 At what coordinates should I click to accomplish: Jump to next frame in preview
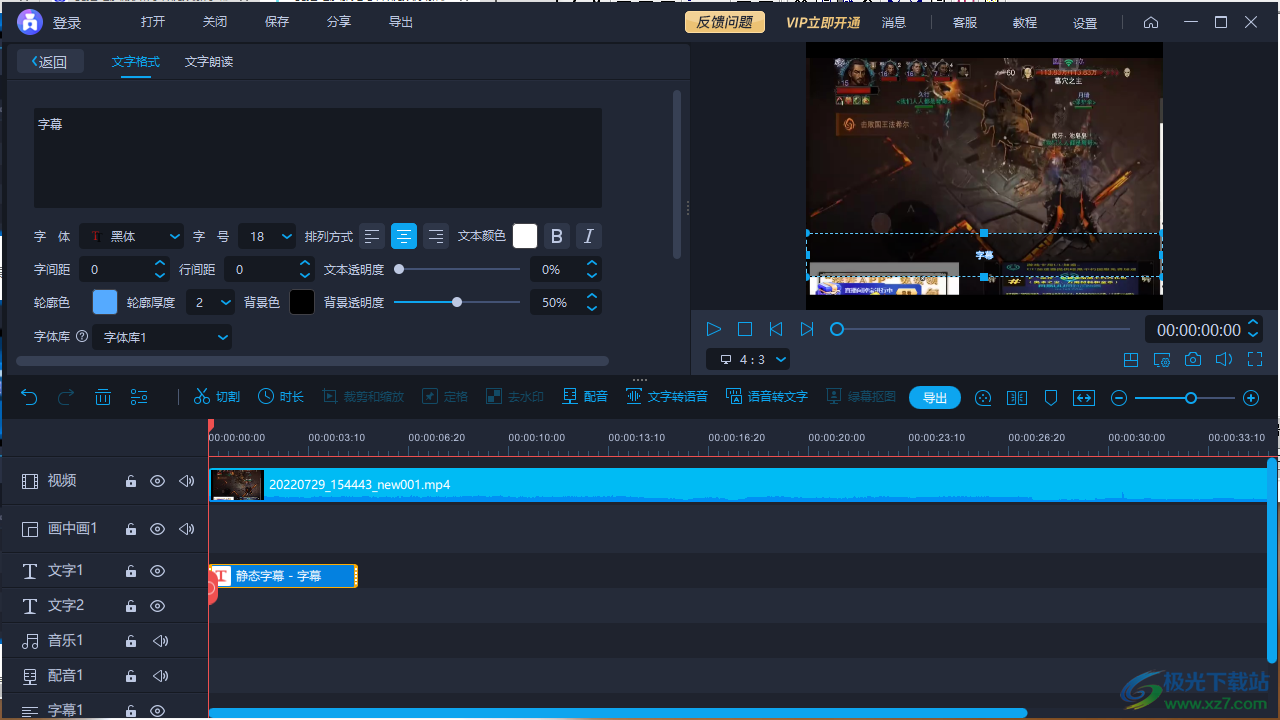[806, 329]
